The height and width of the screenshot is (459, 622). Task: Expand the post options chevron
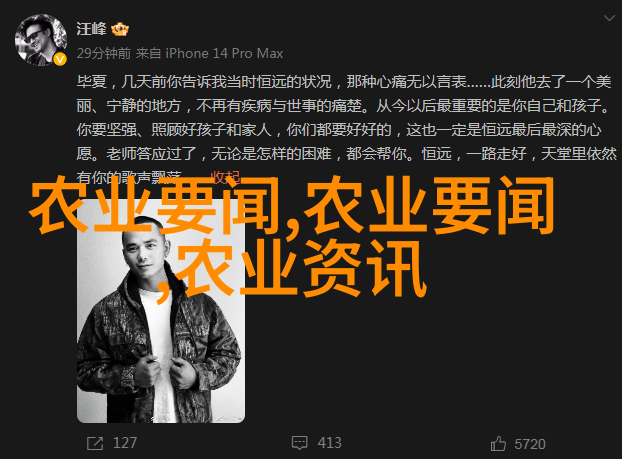click(609, 18)
